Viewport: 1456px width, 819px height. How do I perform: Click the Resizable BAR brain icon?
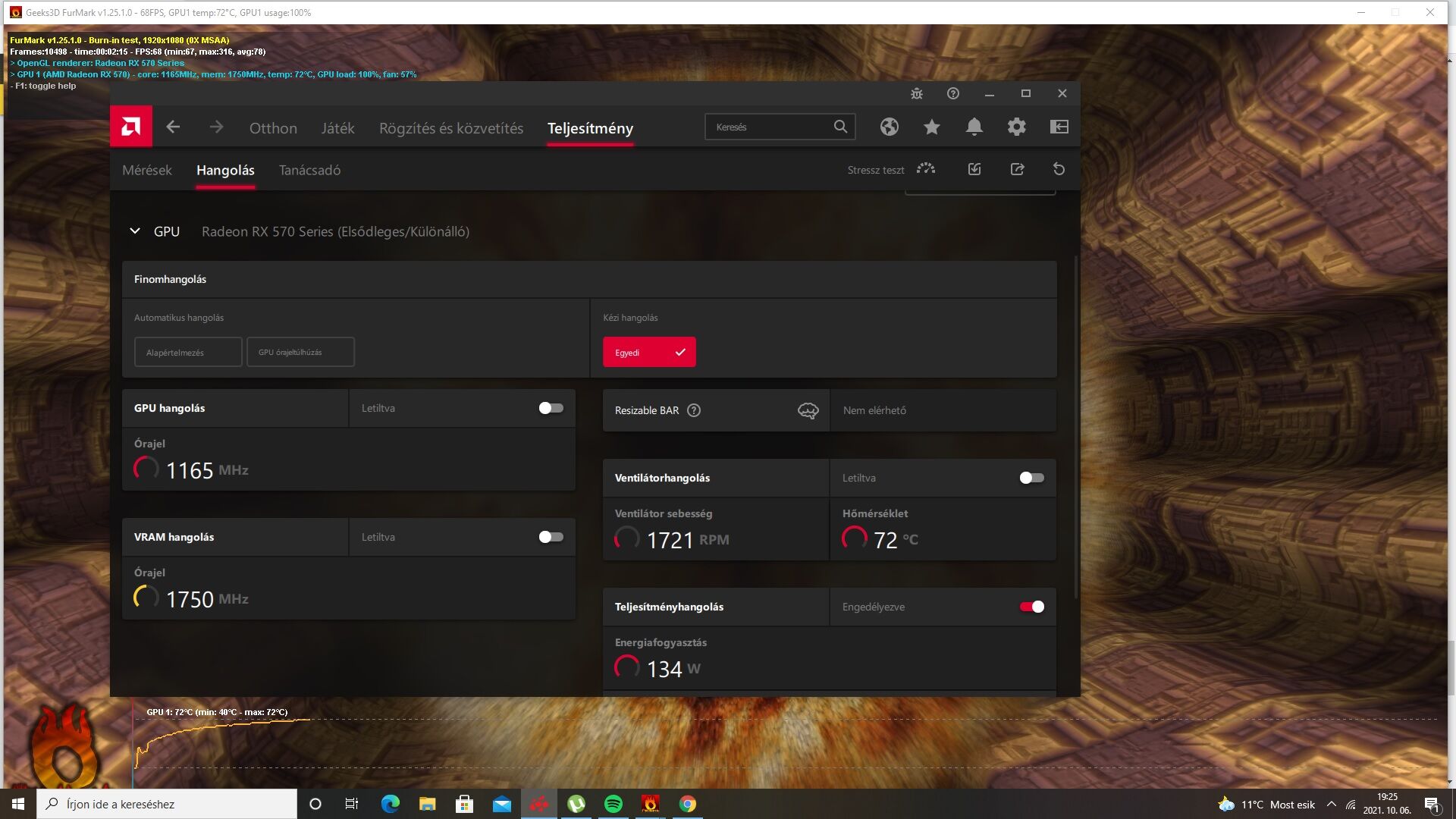click(x=808, y=410)
